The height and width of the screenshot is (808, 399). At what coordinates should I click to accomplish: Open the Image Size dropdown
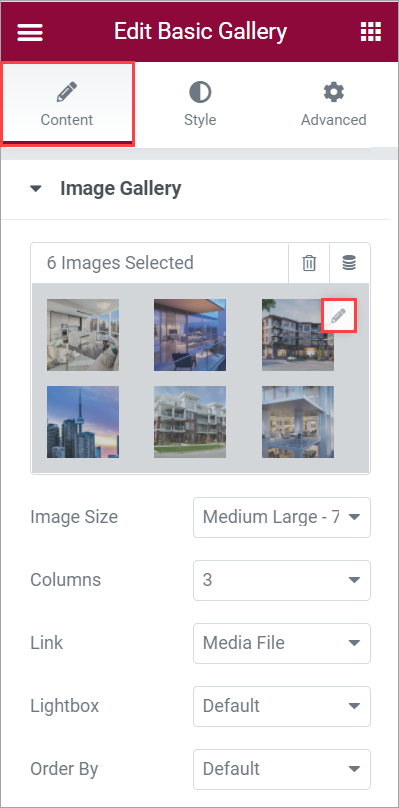point(281,517)
